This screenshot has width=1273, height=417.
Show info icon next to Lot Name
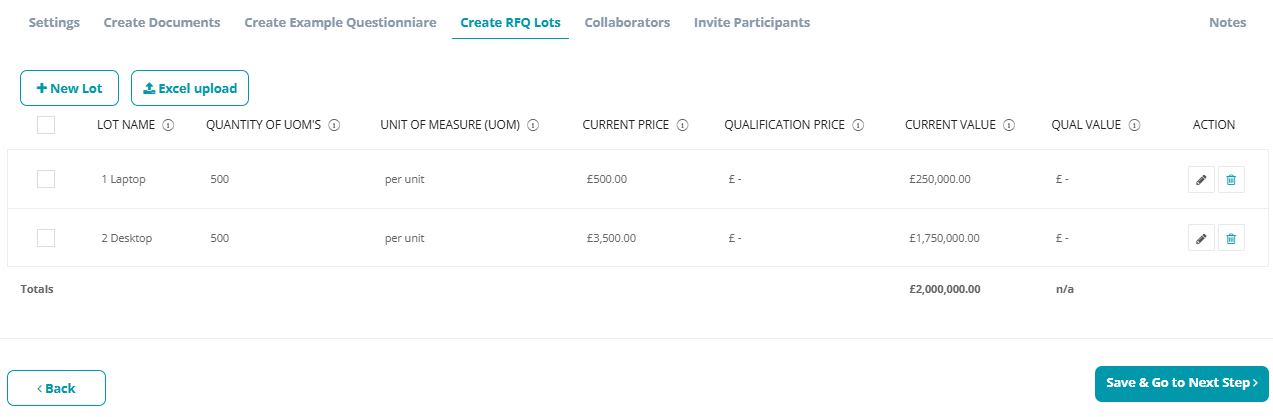(168, 126)
